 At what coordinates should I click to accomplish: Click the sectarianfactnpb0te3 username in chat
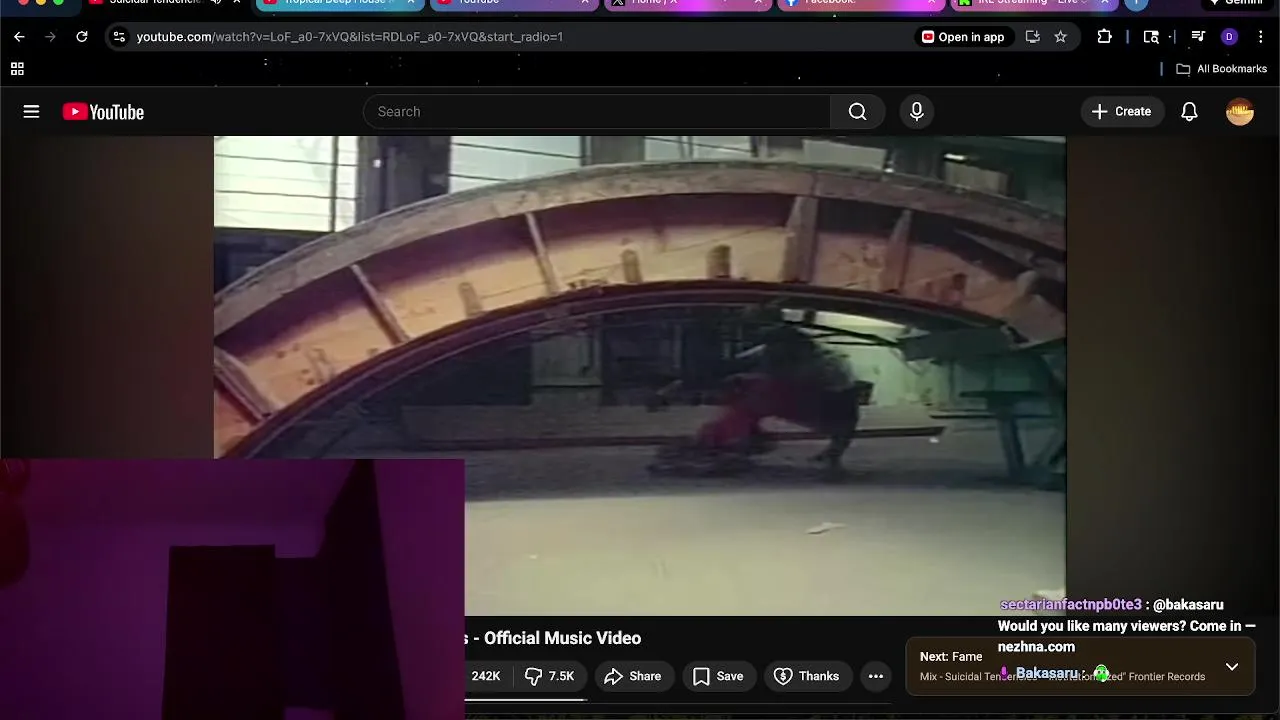pyautogui.click(x=1070, y=605)
